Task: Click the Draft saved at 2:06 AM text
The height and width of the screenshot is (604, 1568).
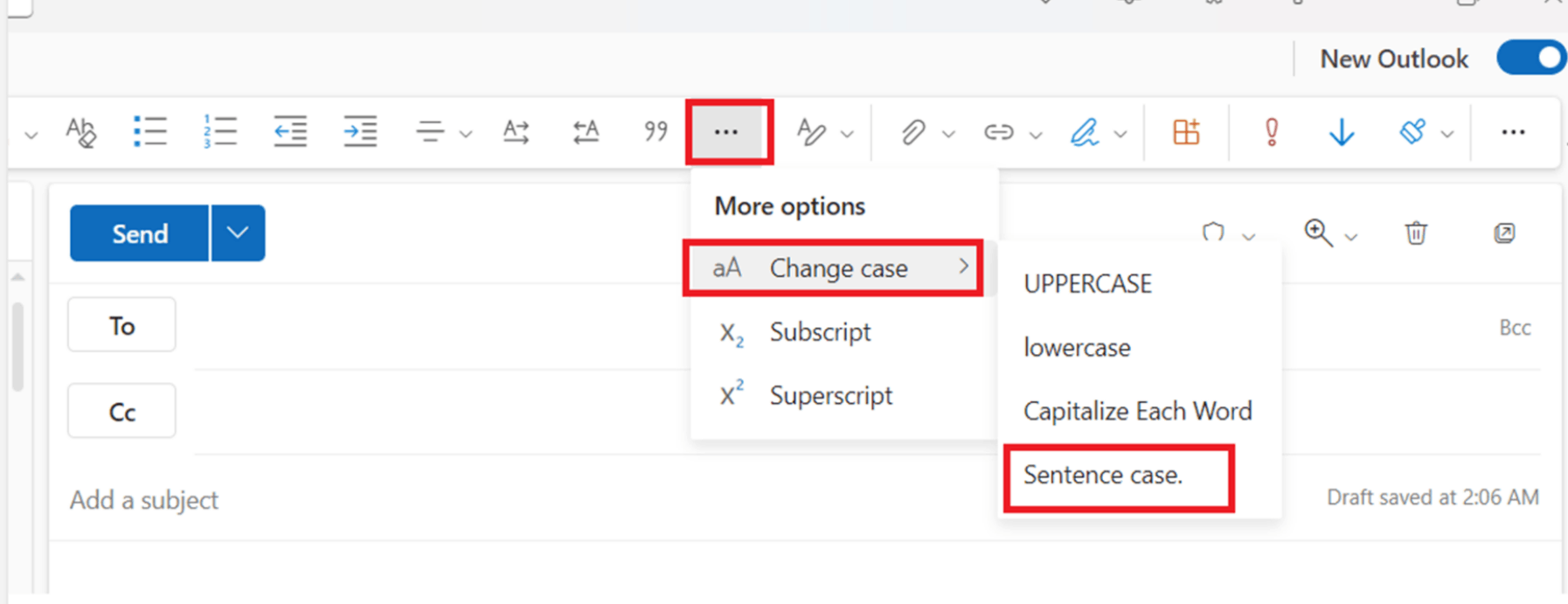Action: [1433, 497]
